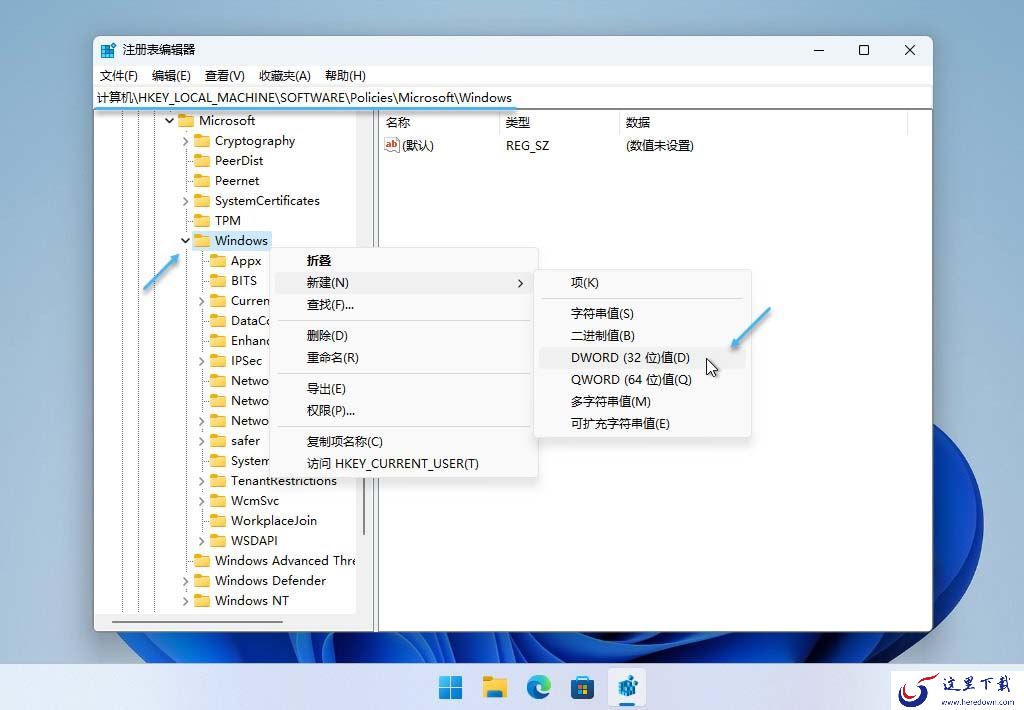Open the 收藏夹(A) menu
This screenshot has height=710, width=1024.
[285, 76]
